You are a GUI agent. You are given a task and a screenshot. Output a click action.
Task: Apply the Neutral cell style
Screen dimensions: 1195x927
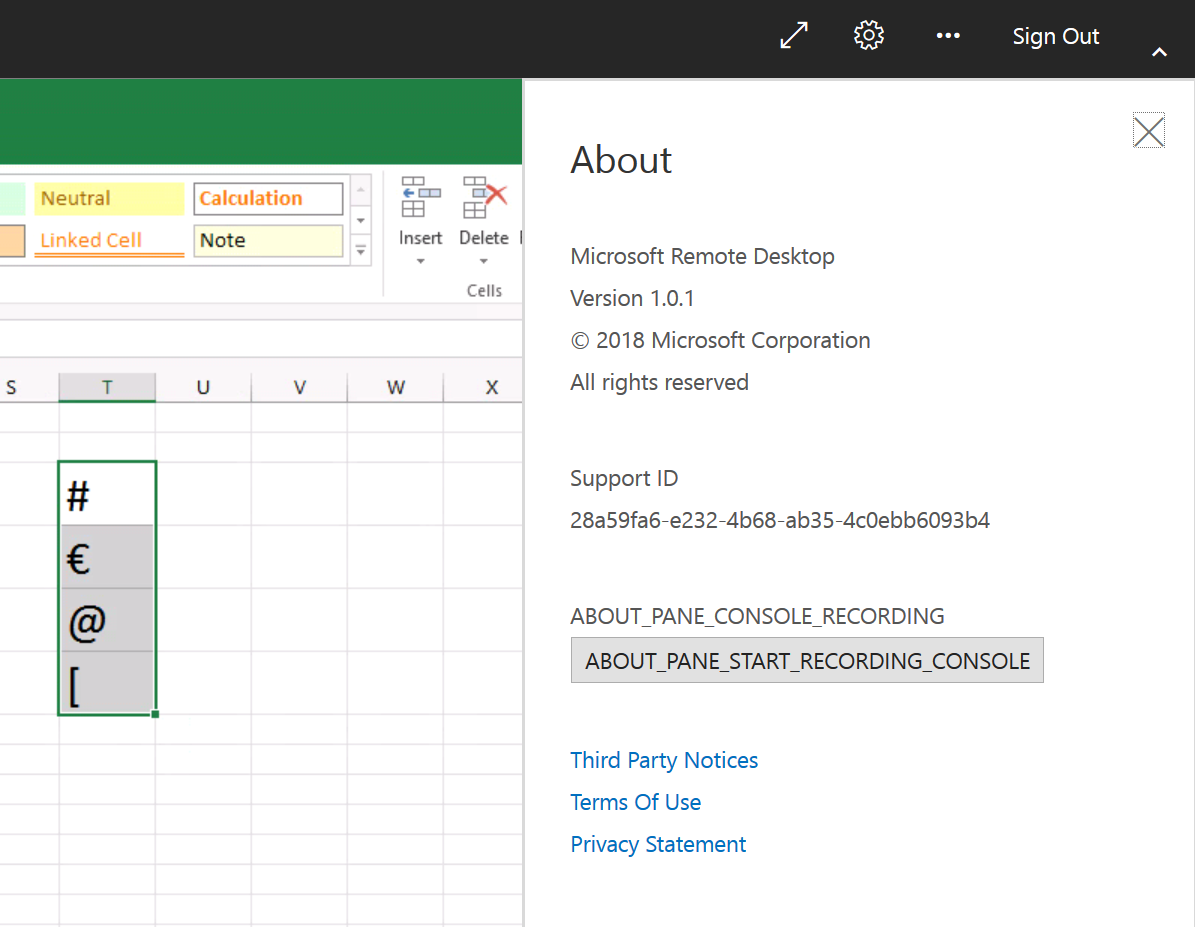click(109, 199)
